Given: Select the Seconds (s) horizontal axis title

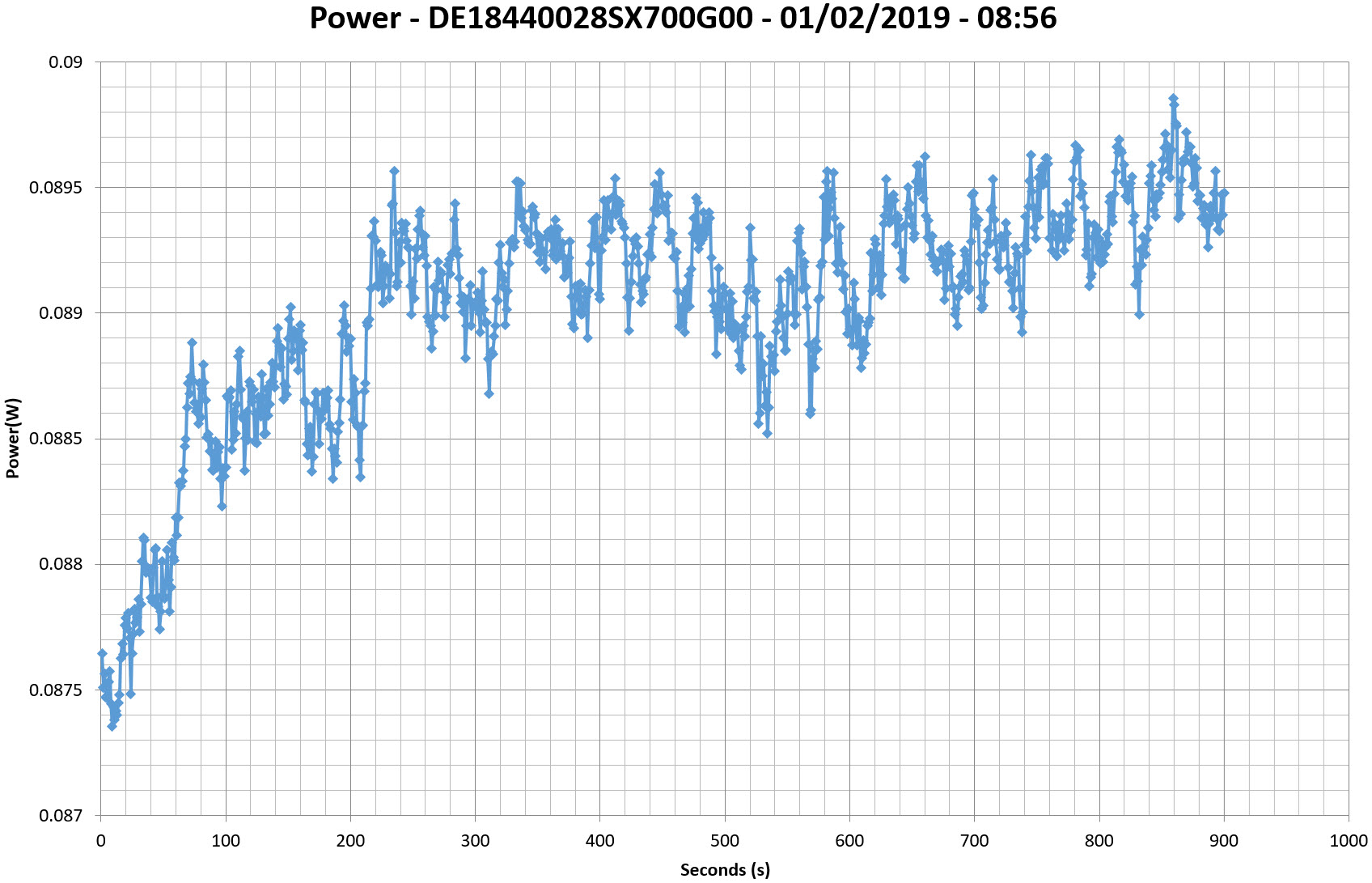Looking at the screenshot, I should tap(724, 870).
